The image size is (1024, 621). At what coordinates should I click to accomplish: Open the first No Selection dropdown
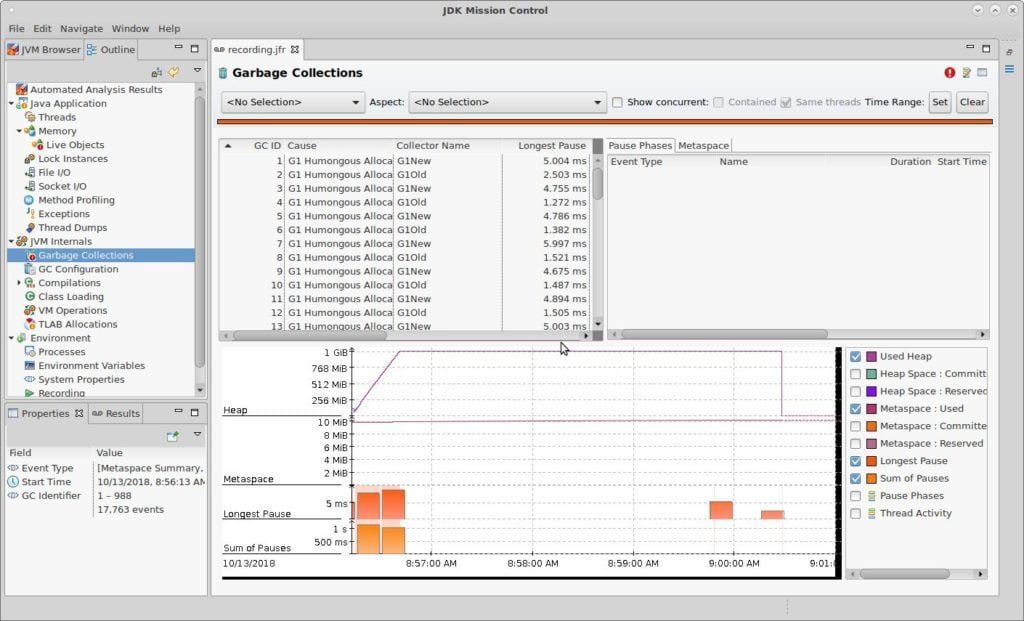tap(293, 103)
